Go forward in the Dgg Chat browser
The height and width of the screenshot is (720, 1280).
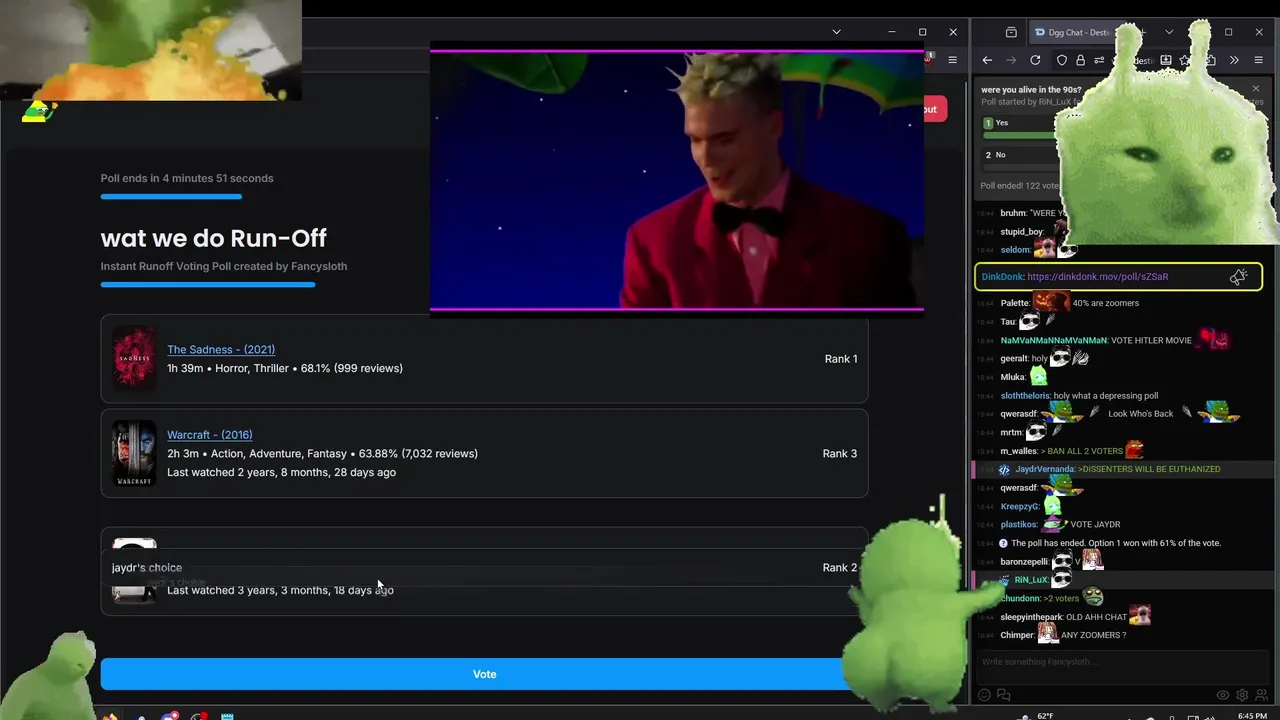coord(1011,60)
